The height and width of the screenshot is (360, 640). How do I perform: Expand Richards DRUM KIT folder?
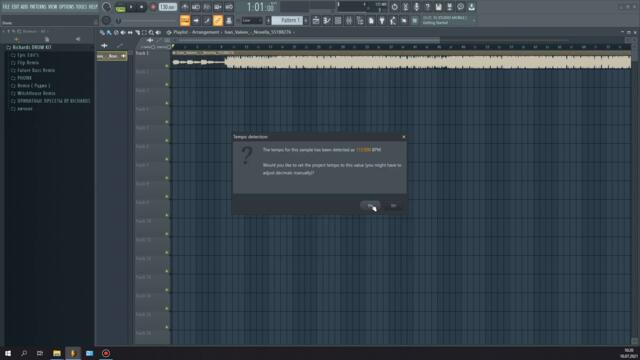pos(31,47)
